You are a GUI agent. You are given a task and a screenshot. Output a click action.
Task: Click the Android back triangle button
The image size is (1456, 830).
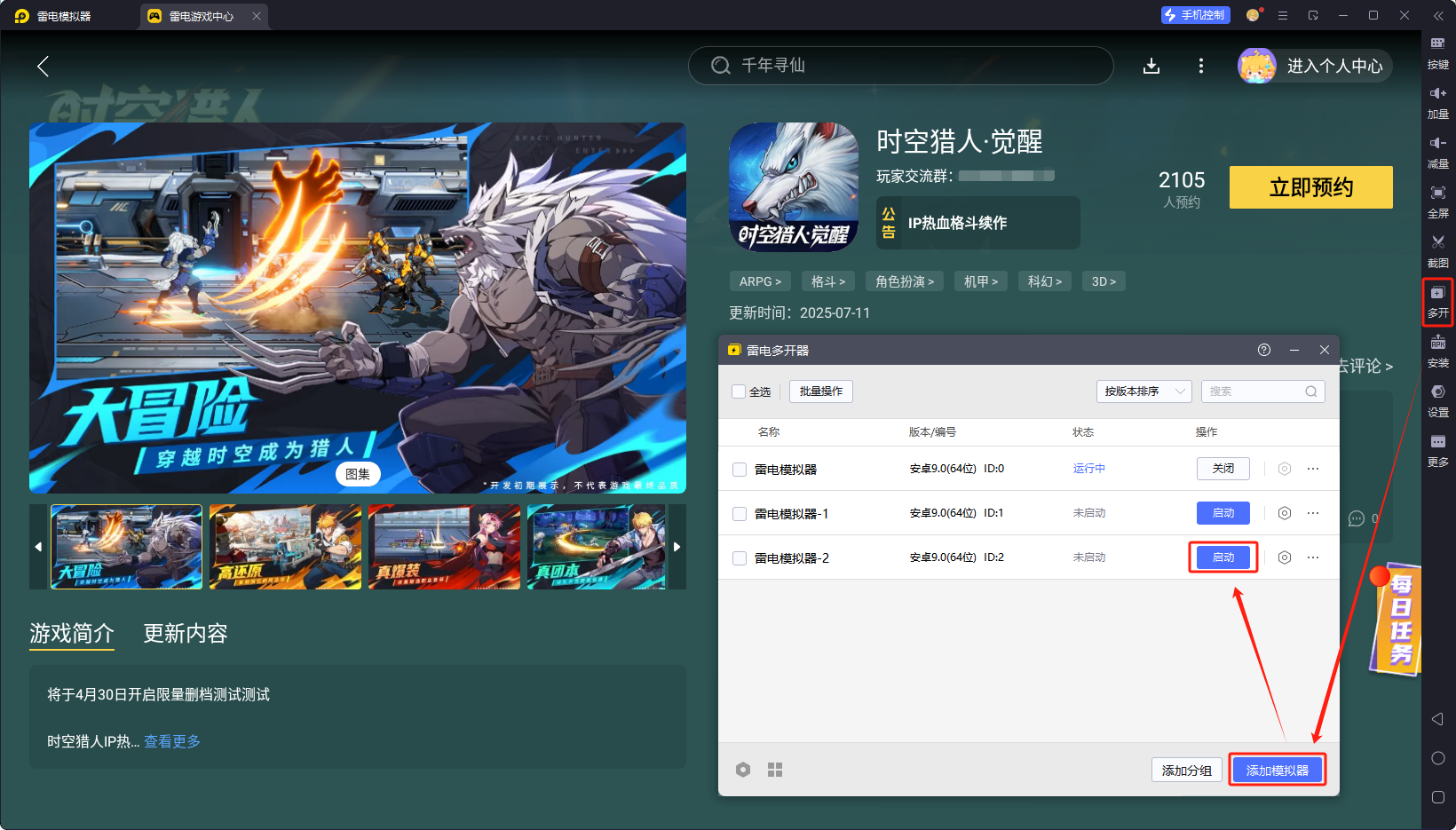click(x=1438, y=719)
